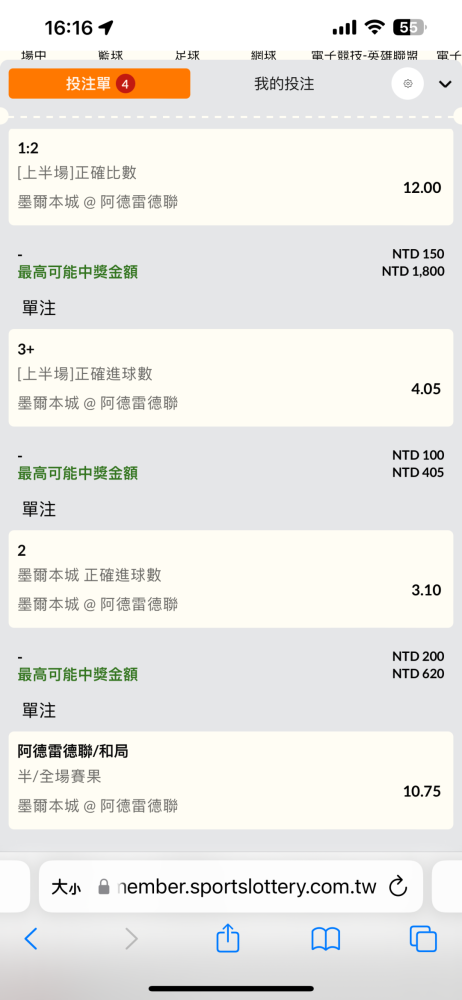Tap NTD 200 stake amount
This screenshot has height=1000, width=462.
pos(418,656)
